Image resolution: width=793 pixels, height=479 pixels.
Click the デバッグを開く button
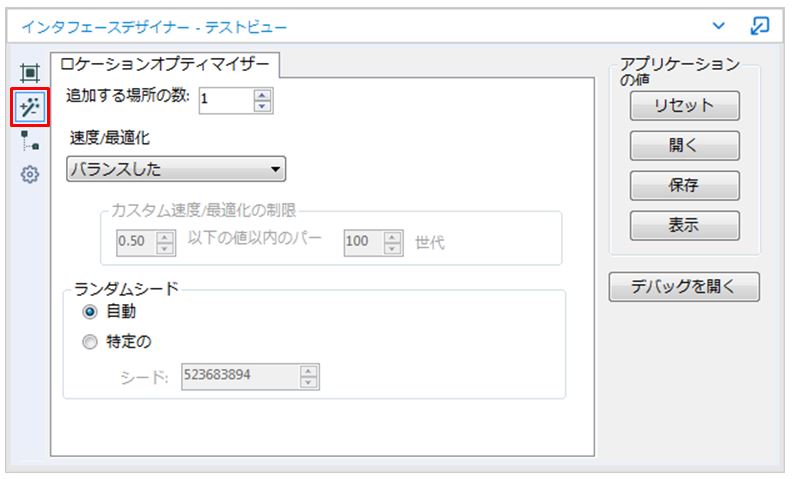[684, 287]
